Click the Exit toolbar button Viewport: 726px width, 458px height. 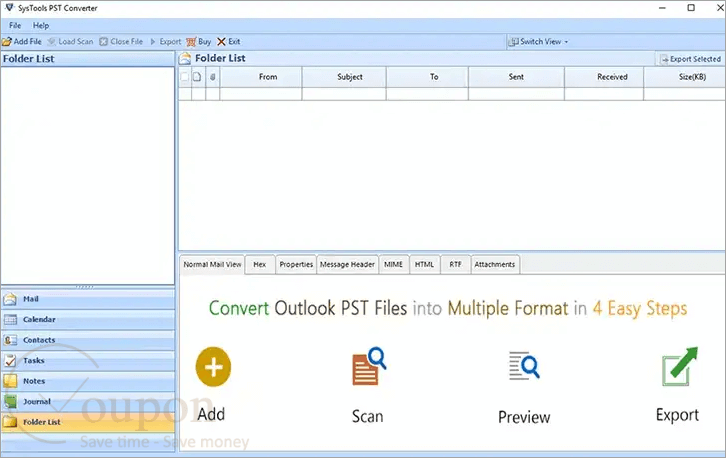click(229, 42)
